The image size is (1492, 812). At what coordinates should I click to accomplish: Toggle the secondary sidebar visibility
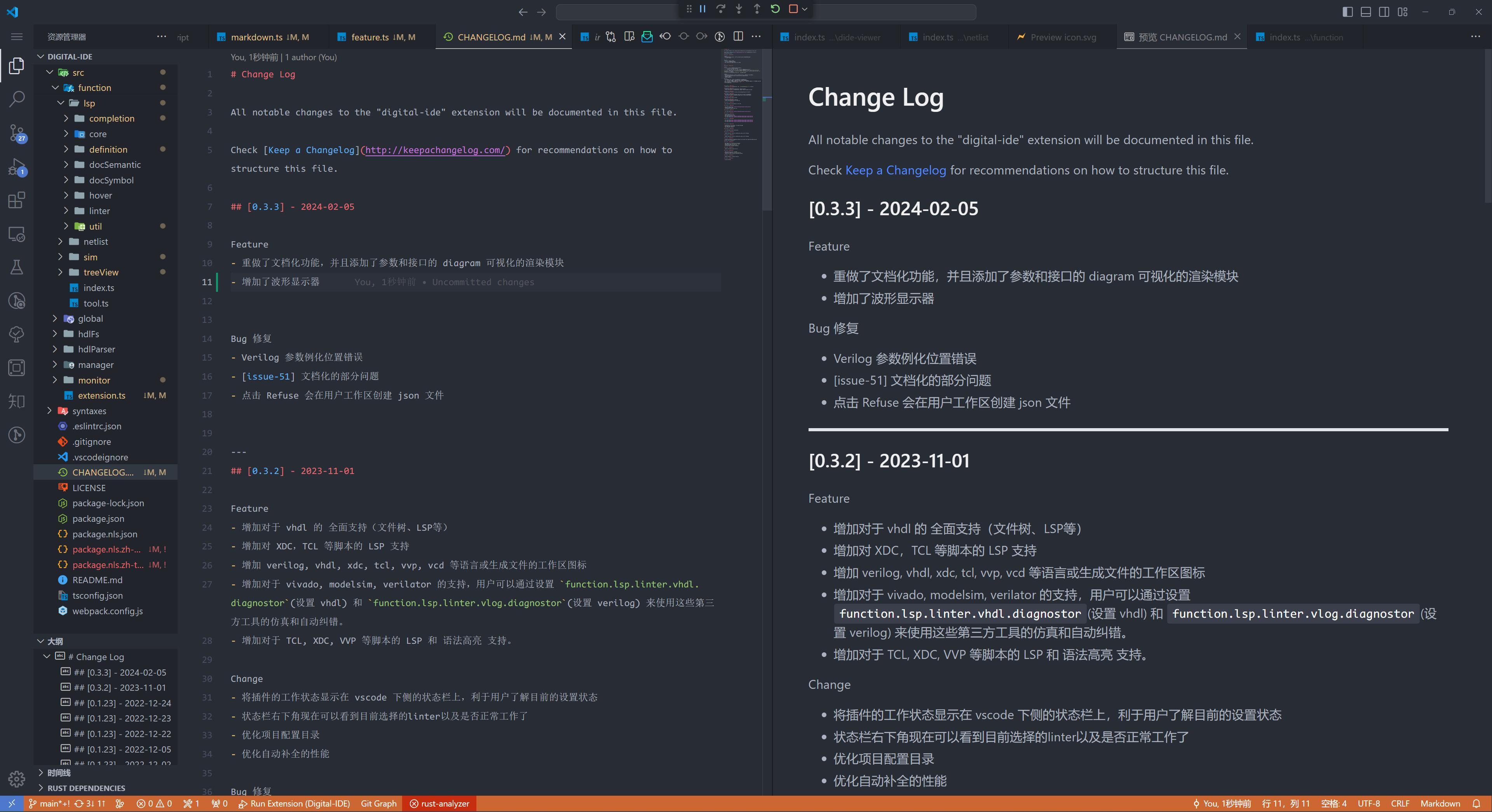point(1384,12)
